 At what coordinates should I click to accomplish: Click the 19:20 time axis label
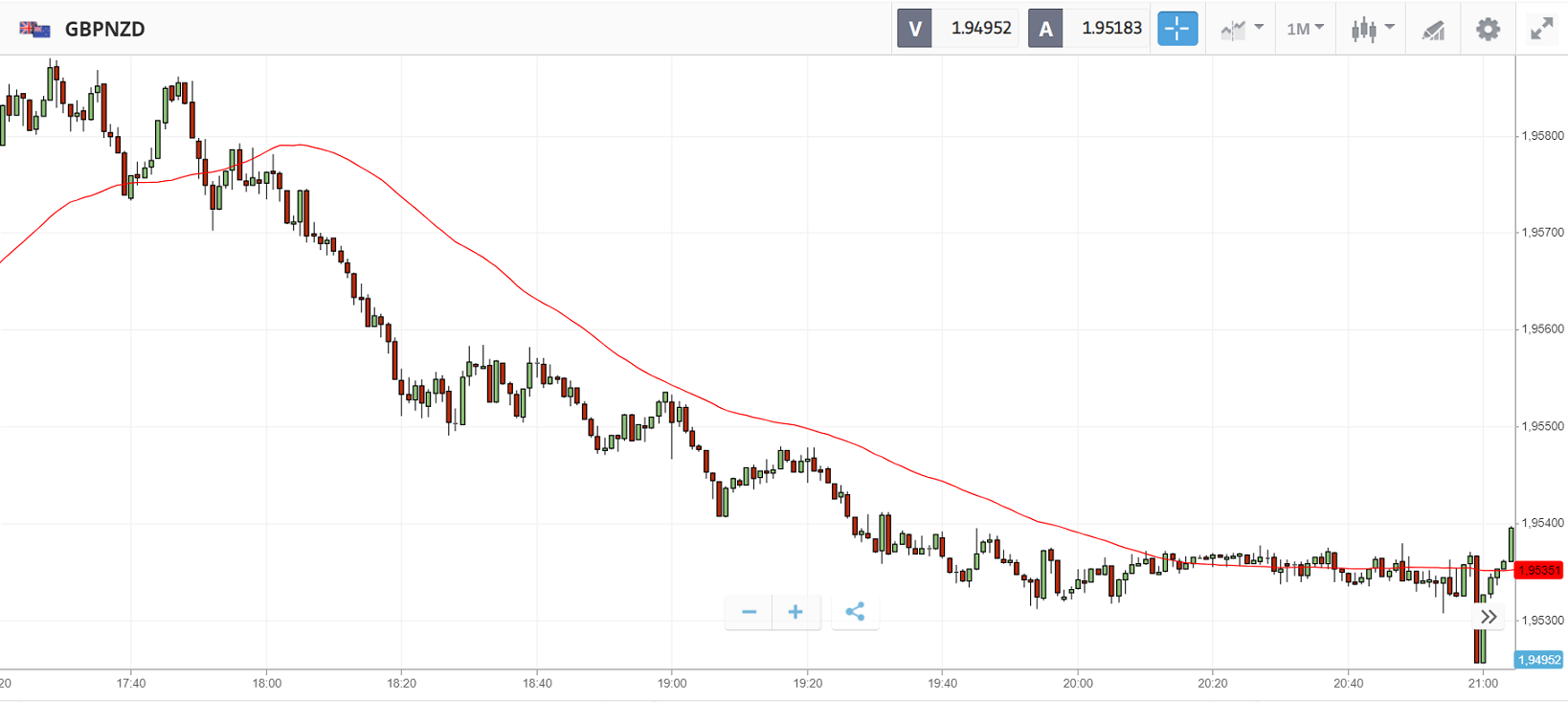pos(808,683)
